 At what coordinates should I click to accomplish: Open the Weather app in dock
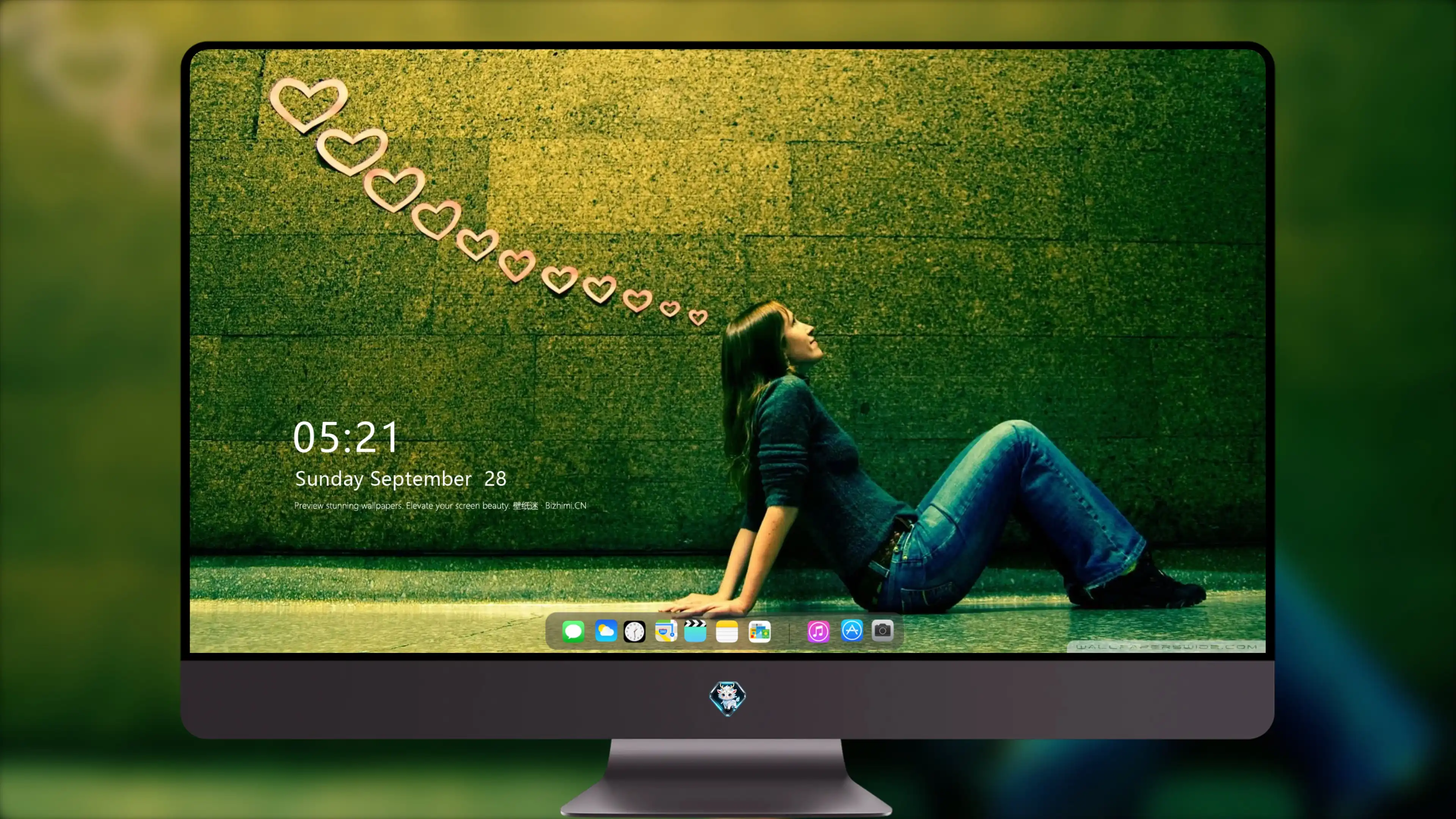click(x=606, y=631)
